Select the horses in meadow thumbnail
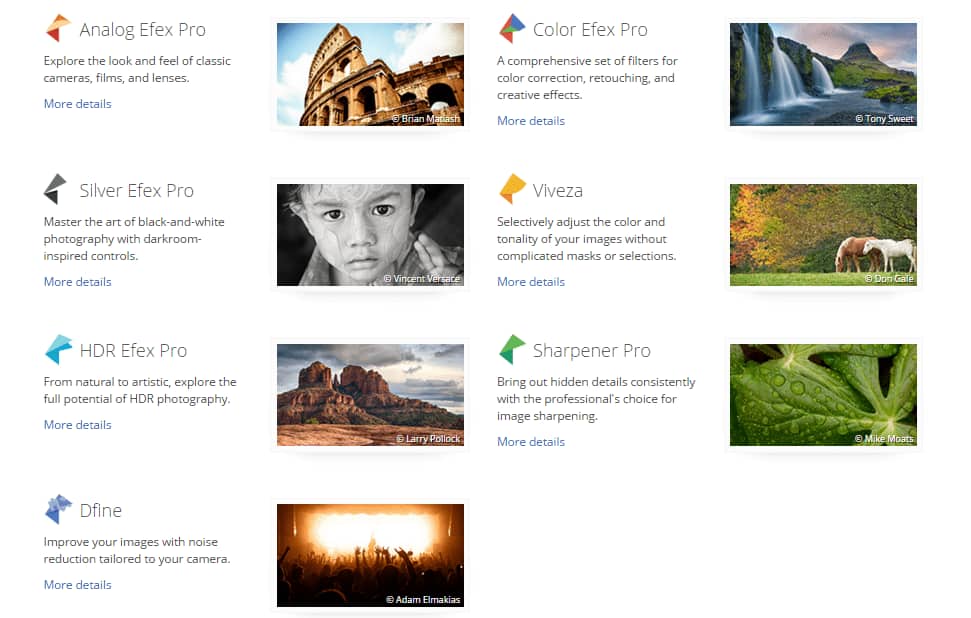Viewport: 971px width, 618px height. (823, 235)
